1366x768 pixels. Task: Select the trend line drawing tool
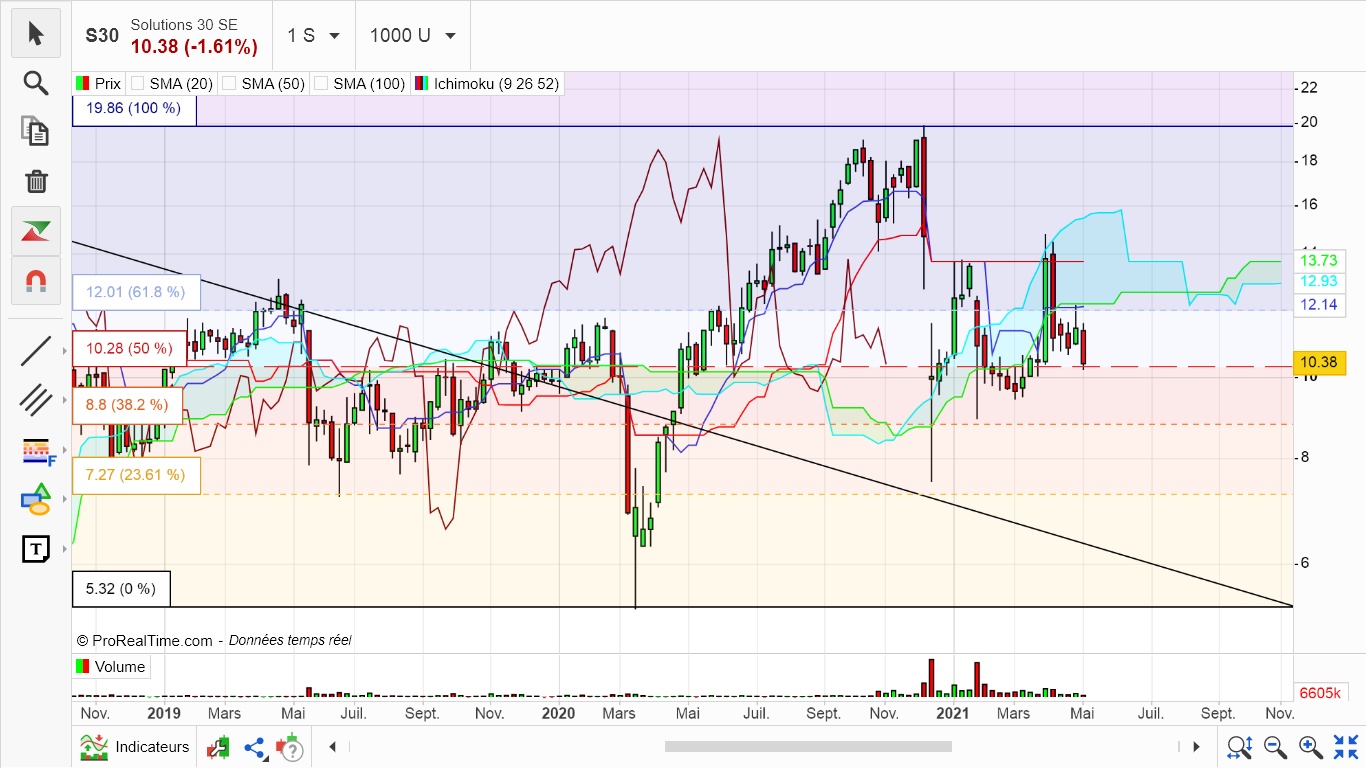click(x=36, y=351)
